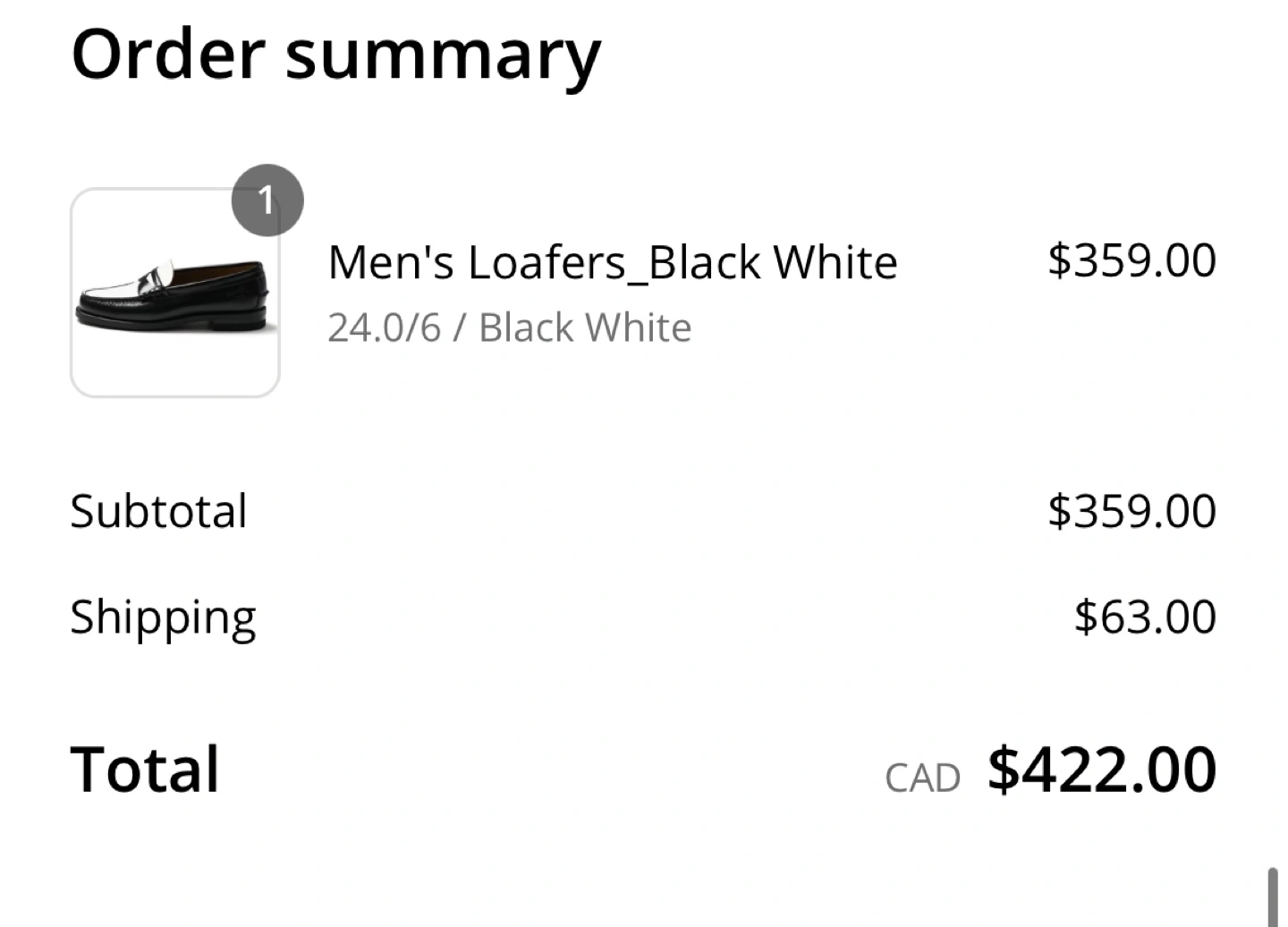The width and height of the screenshot is (1288, 927).
Task: Click the $63.00 shipping cost
Action: (x=1145, y=617)
